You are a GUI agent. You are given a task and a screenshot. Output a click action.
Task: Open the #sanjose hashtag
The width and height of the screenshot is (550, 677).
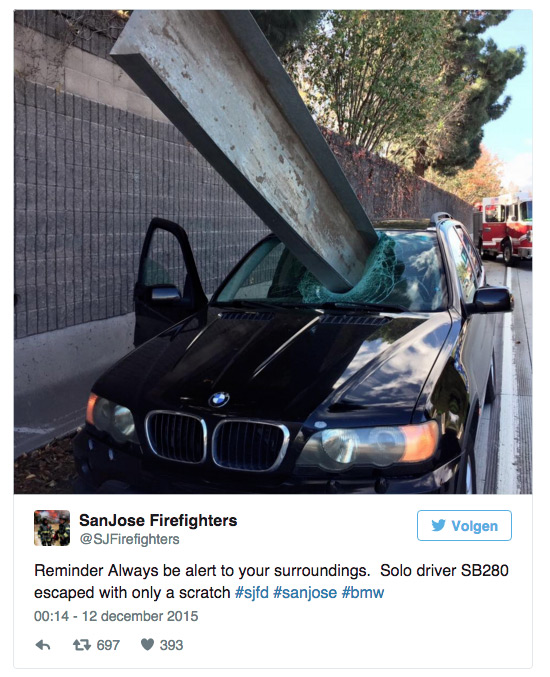coord(305,592)
